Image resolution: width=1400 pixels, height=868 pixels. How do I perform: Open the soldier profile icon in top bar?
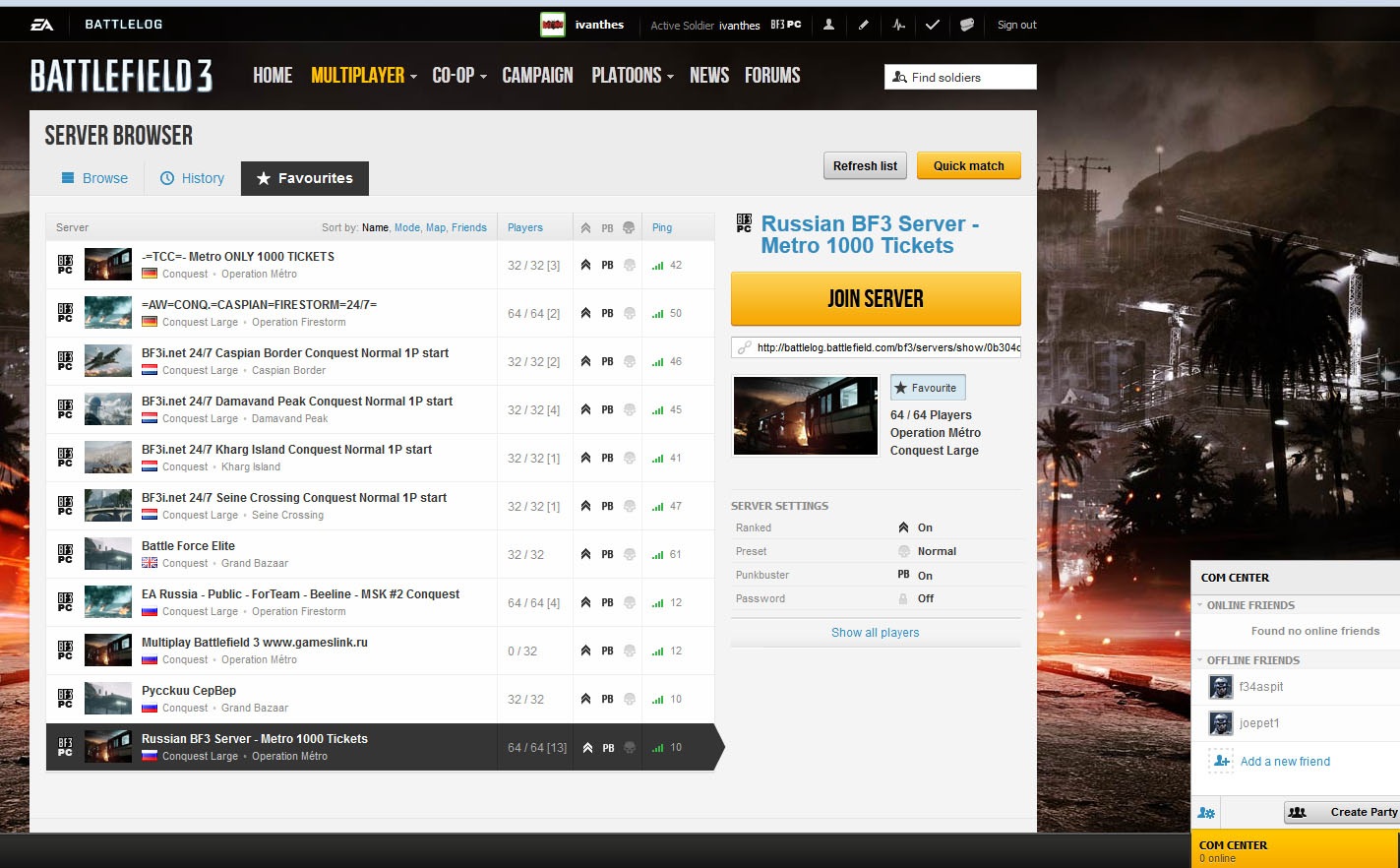pyautogui.click(x=828, y=25)
